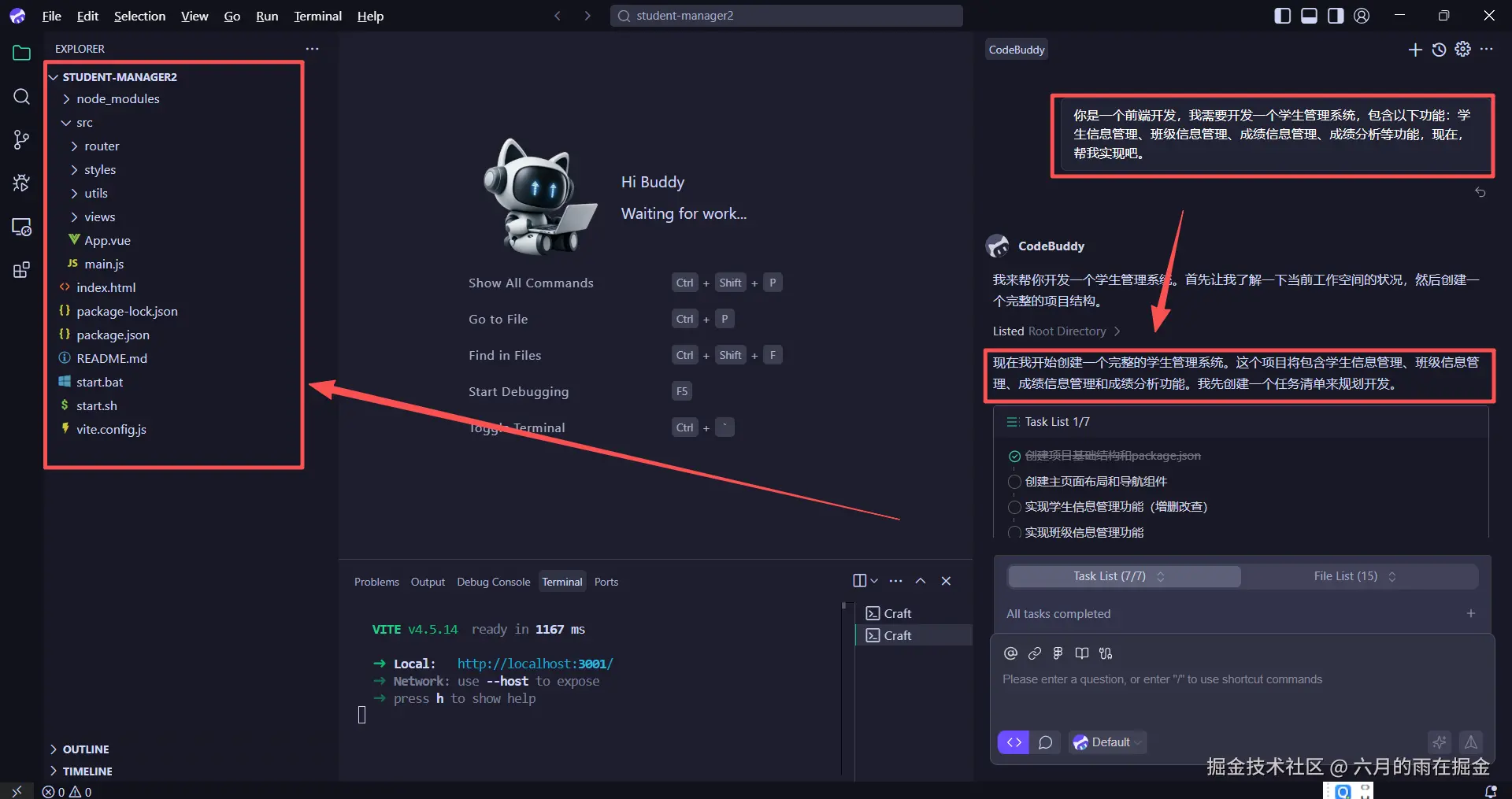Switch to Craft code mode toggle
This screenshot has height=799, width=1512.
pos(1014,742)
